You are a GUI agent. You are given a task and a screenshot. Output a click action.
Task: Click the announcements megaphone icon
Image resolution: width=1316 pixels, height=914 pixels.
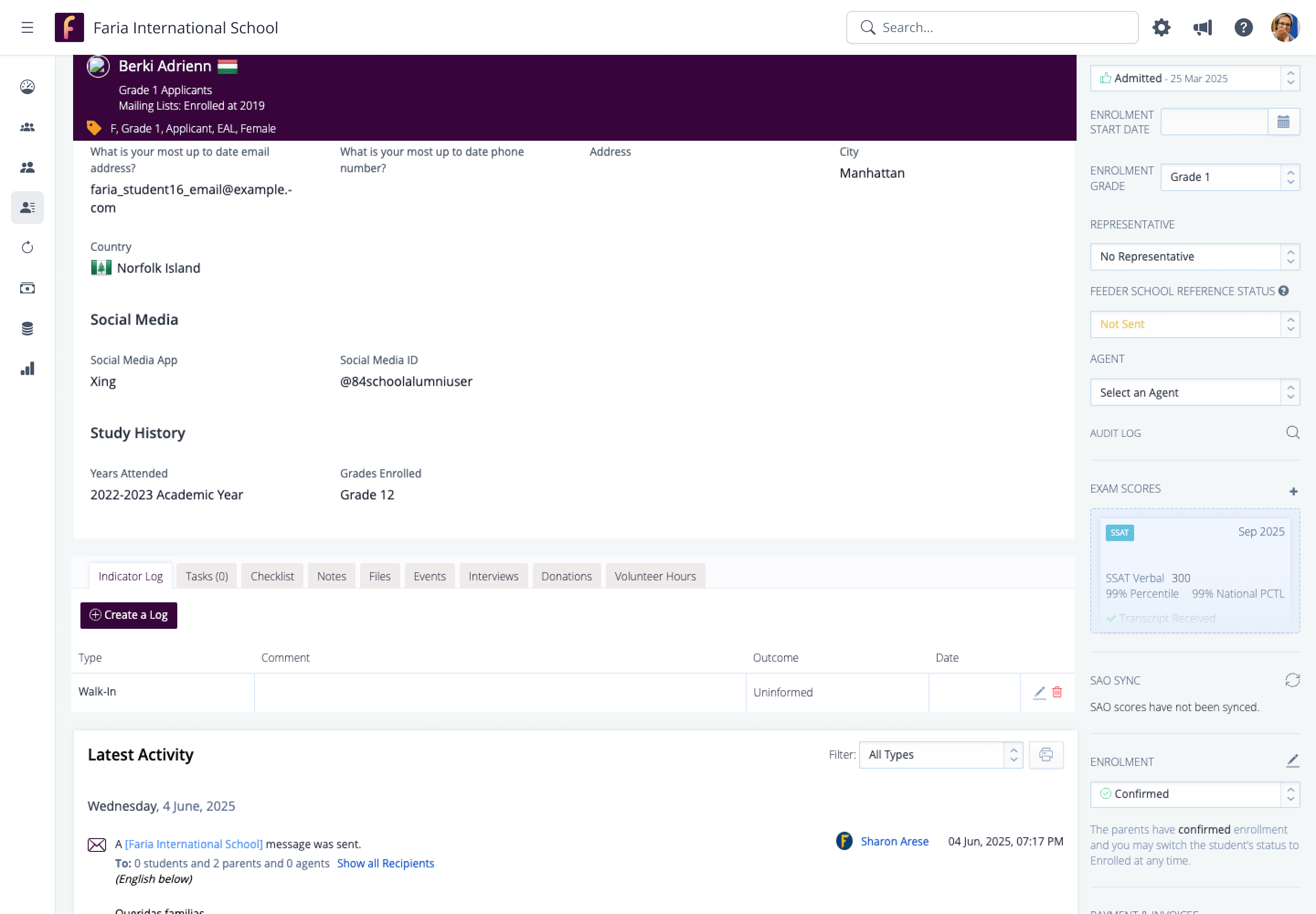[1202, 27]
